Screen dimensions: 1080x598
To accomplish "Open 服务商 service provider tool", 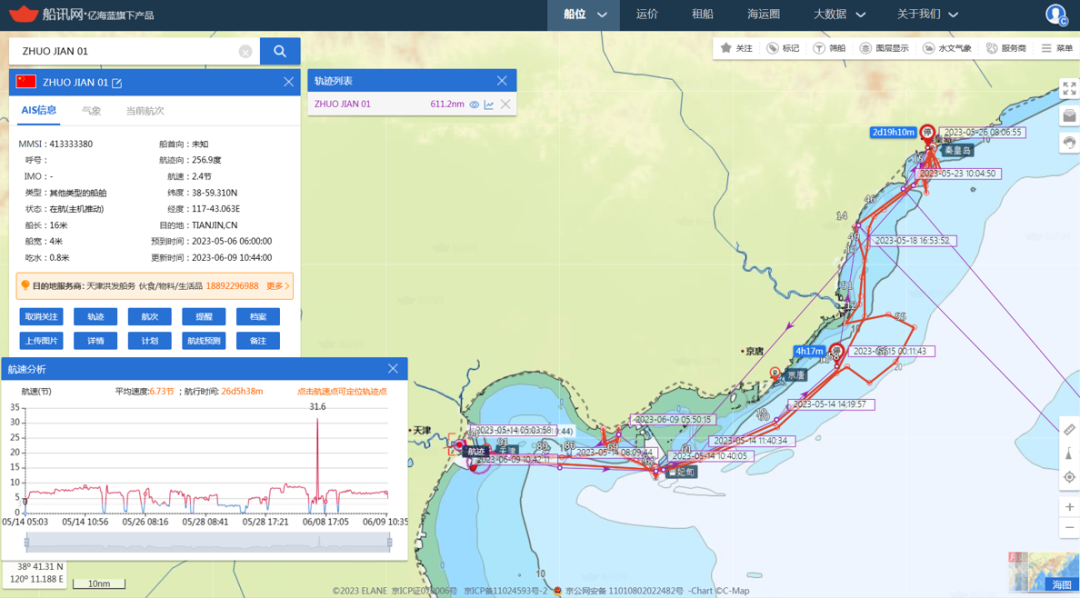I will click(1006, 48).
